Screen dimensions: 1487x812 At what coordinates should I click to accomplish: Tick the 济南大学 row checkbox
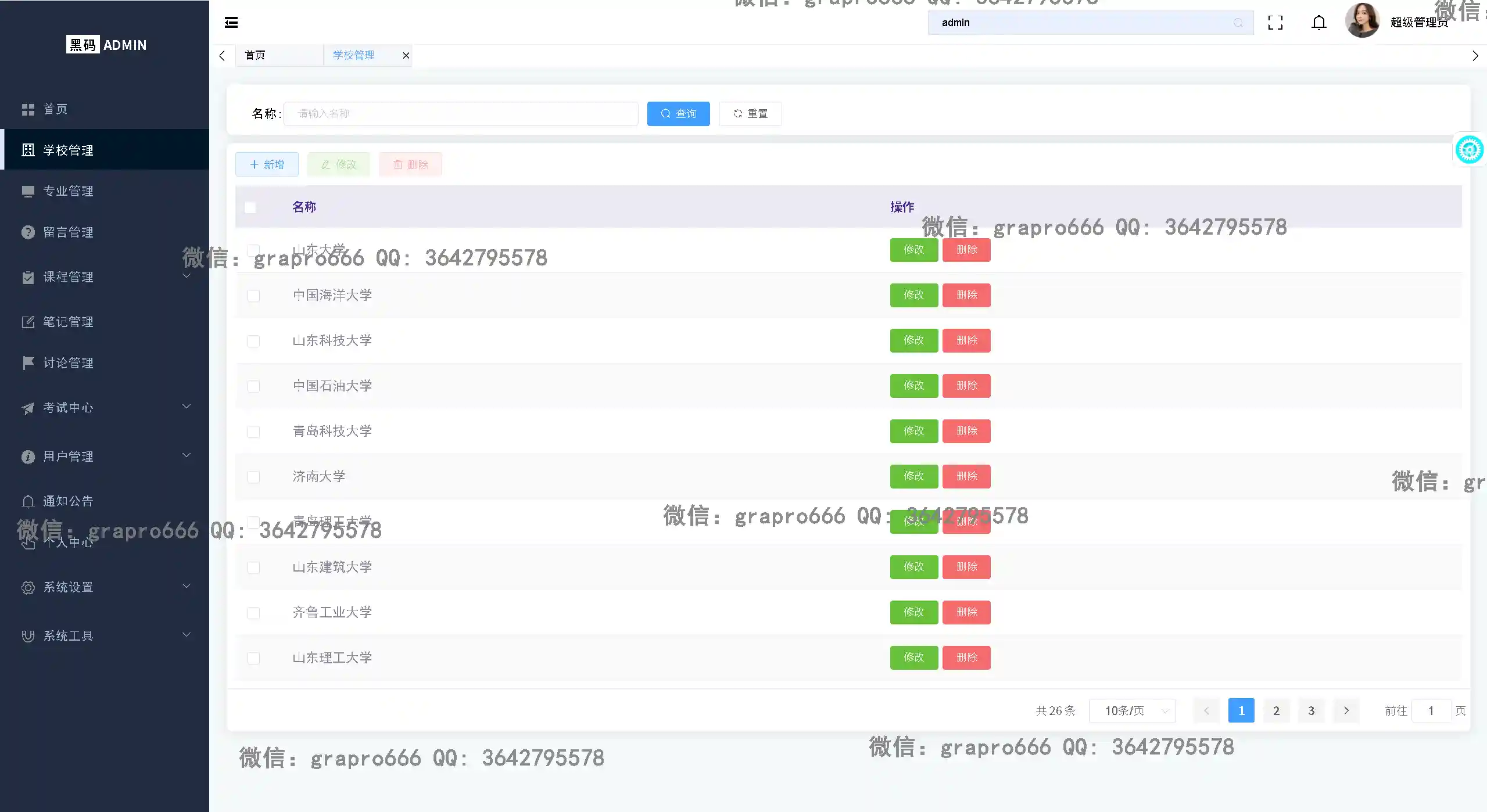coord(254,477)
